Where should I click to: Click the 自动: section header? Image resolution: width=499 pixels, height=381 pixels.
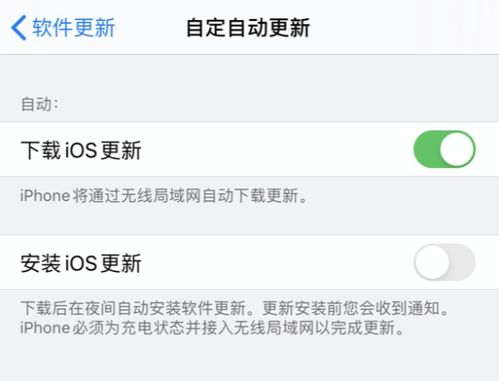tap(40, 104)
